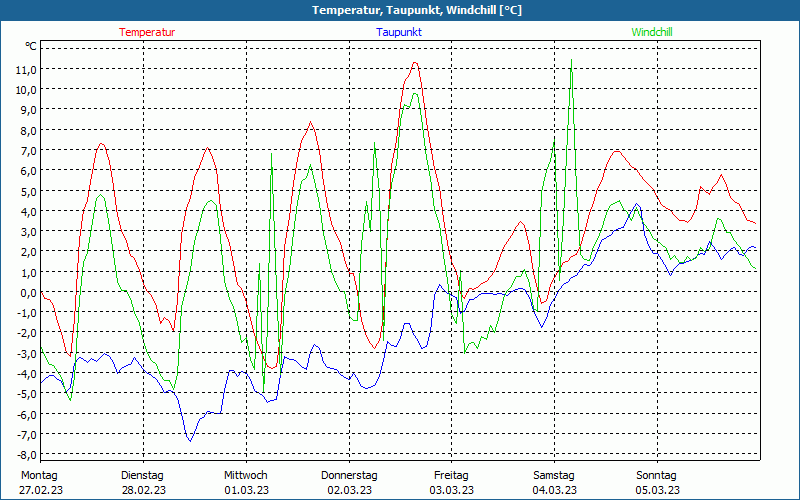Click the °C unit label on the y-axis

pyautogui.click(x=31, y=46)
